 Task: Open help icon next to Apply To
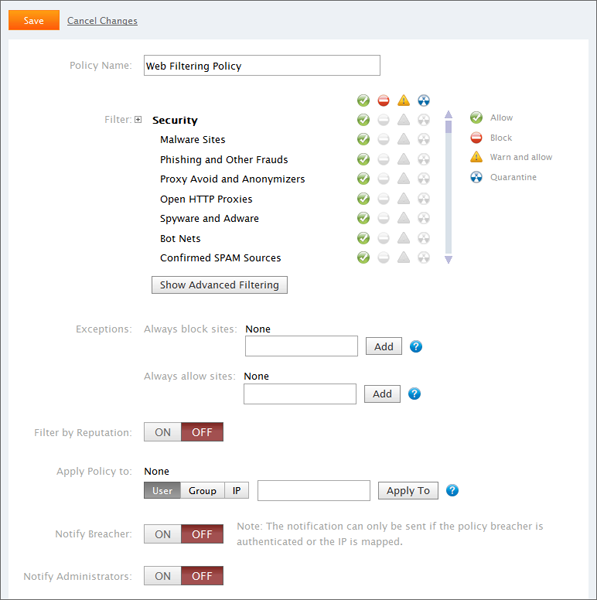coord(452,490)
